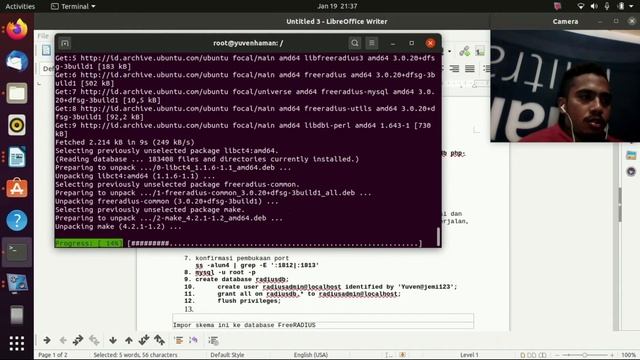Screen dimensions: 640x360
Task: Expand the system menu arrow
Action: coord(631,6)
